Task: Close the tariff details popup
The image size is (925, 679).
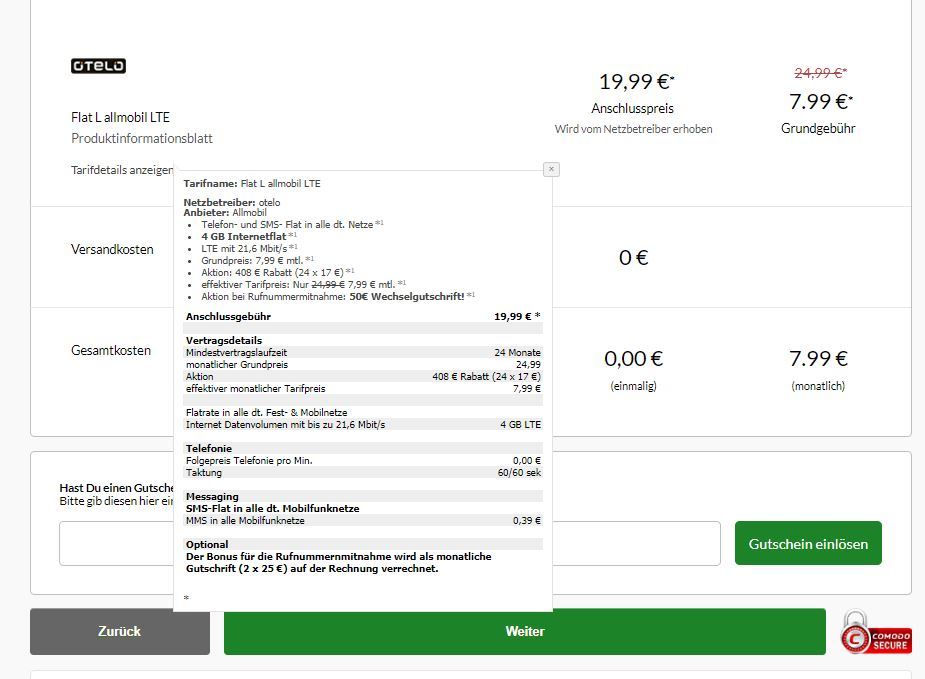Action: click(x=551, y=169)
